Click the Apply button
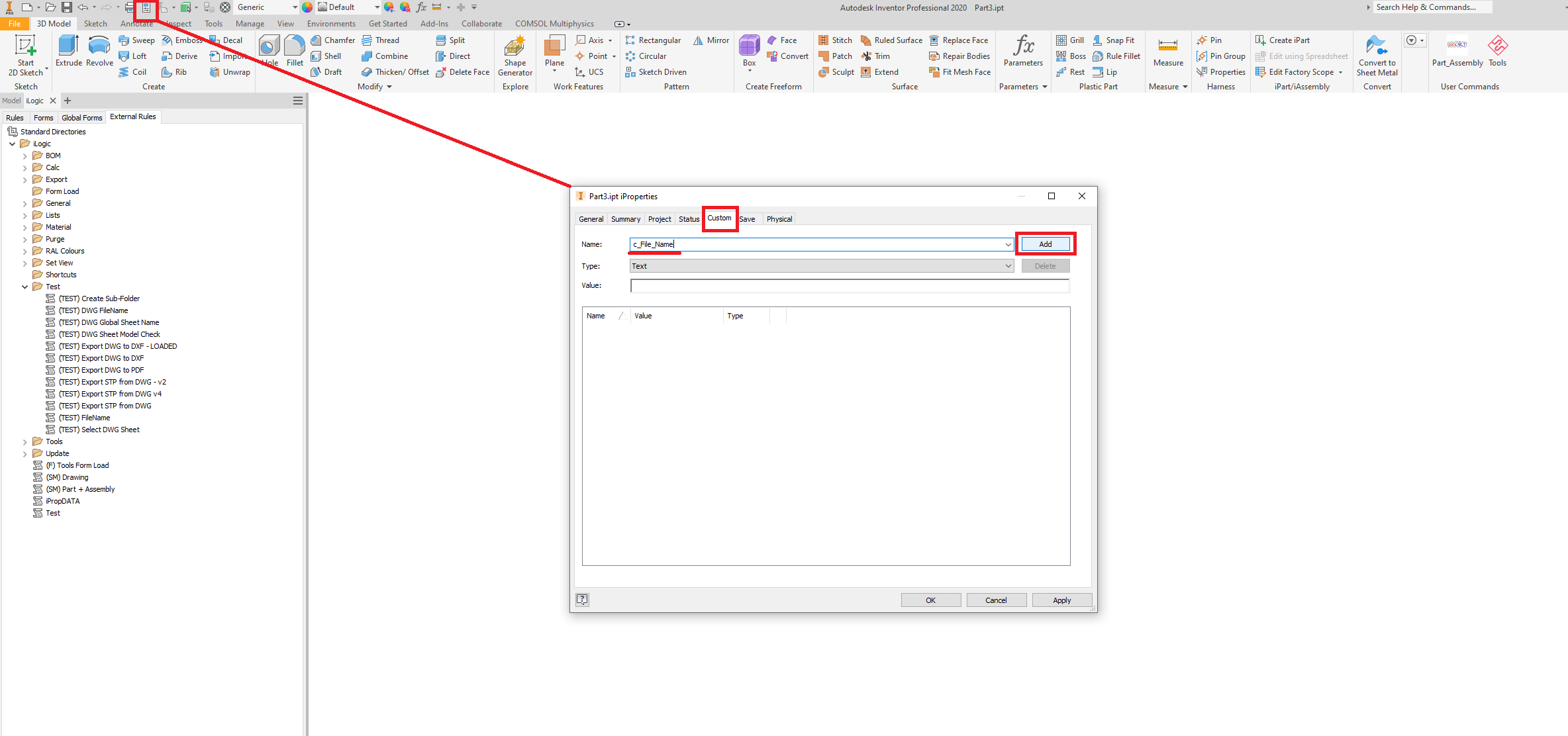Image resolution: width=1568 pixels, height=736 pixels. coord(1061,600)
